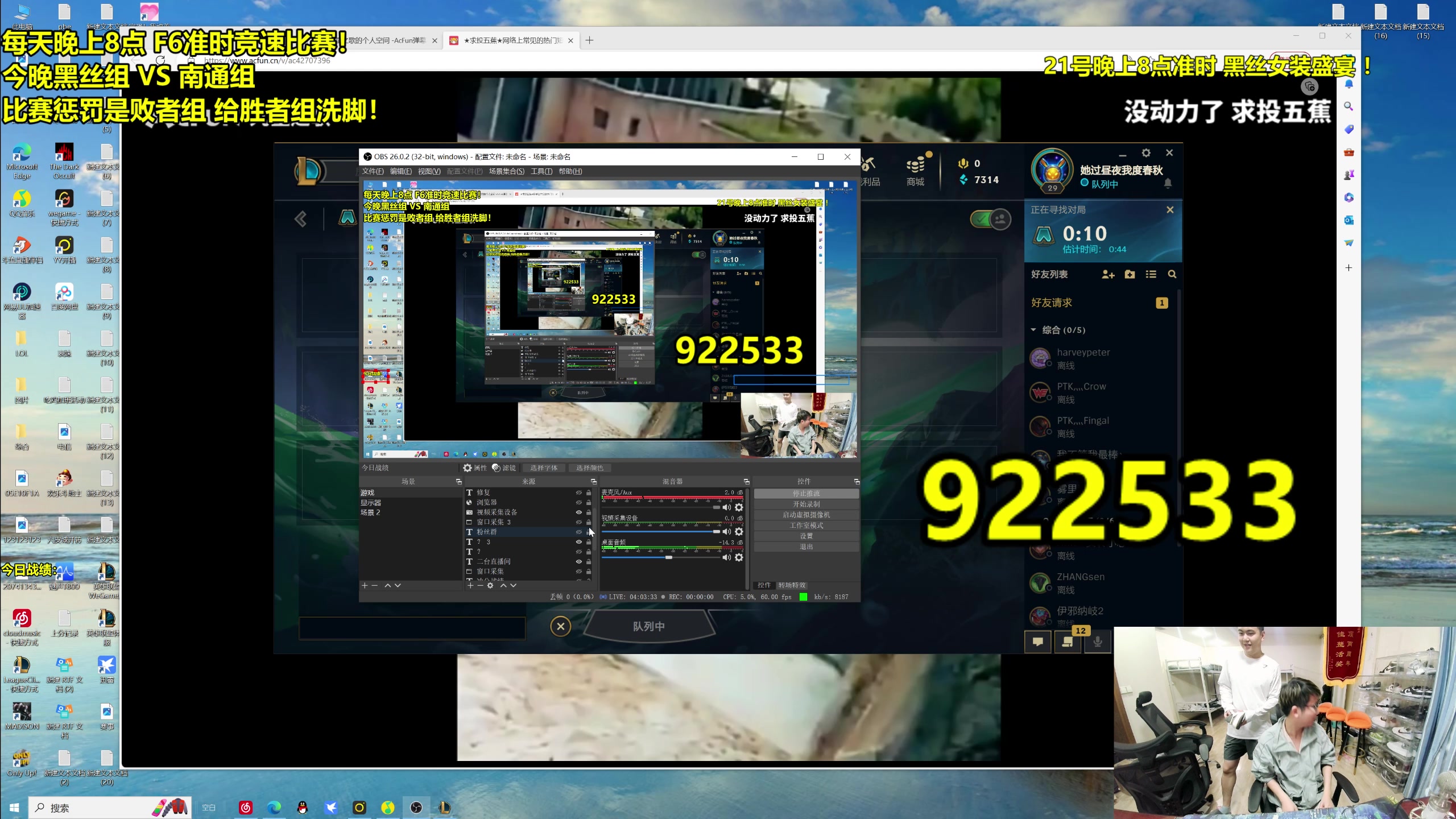Open 属性 properties of the selected source

[475, 468]
